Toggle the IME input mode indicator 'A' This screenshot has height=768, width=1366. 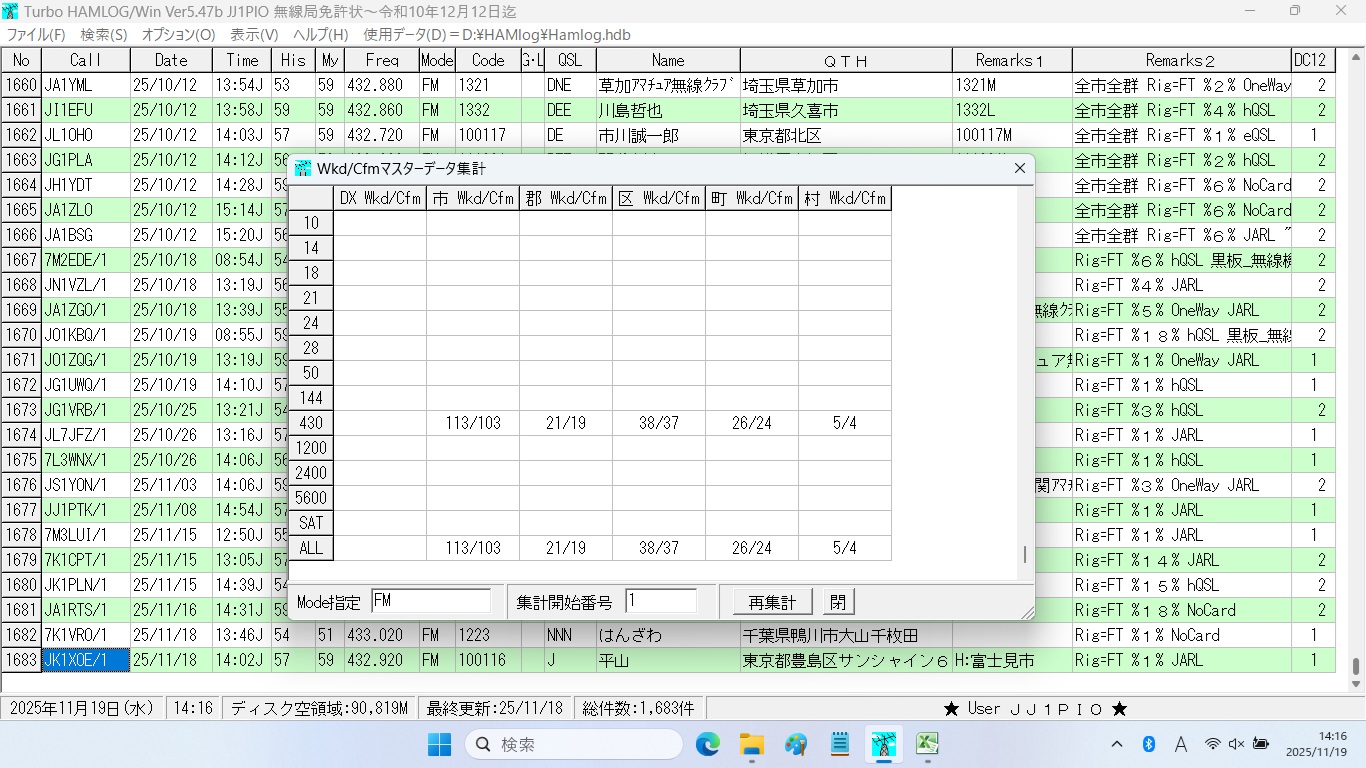(x=1180, y=744)
